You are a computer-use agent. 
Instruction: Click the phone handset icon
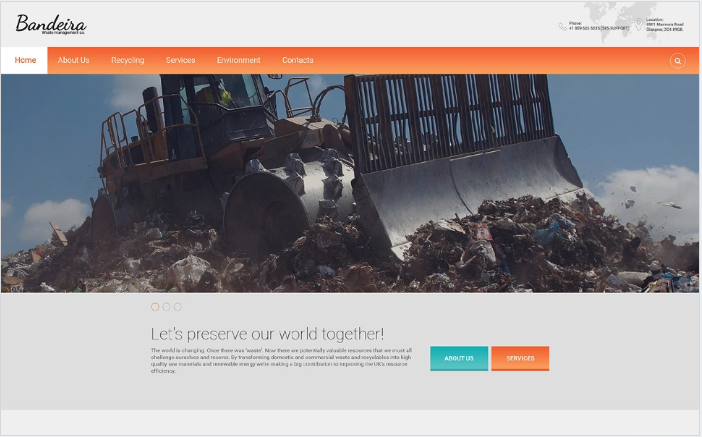[x=563, y=27]
